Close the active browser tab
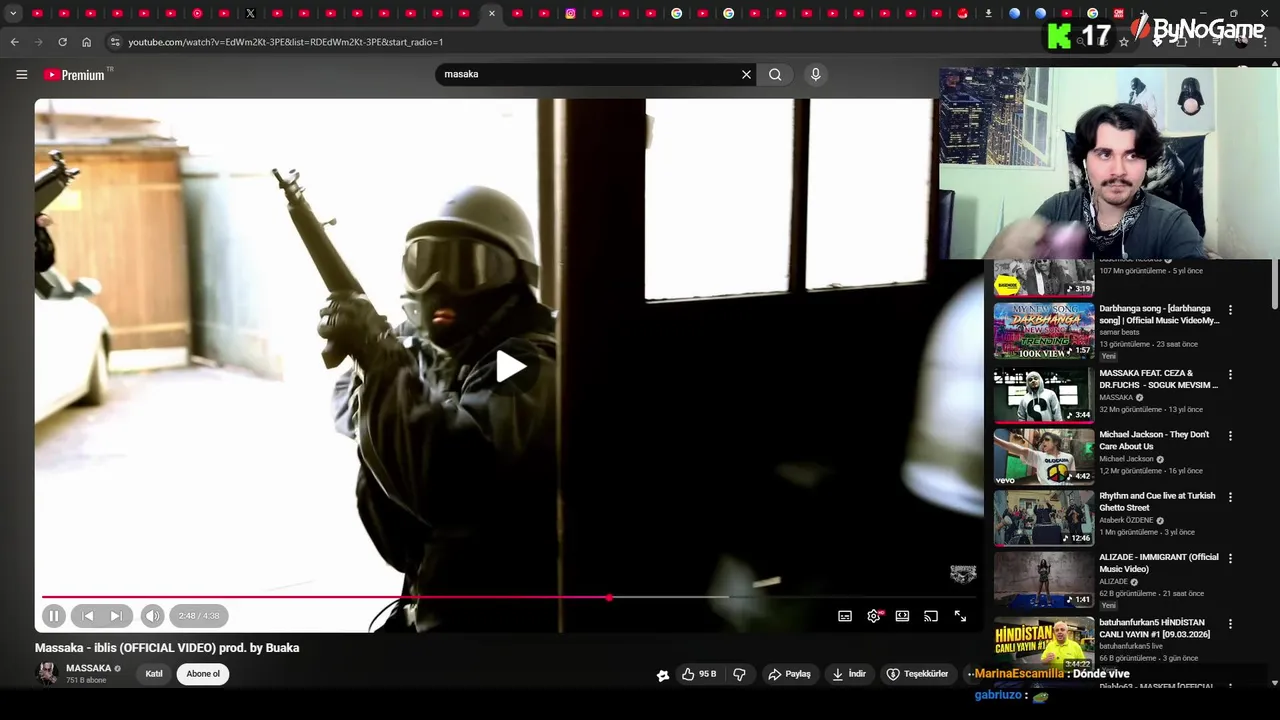Viewport: 1280px width, 720px height. (x=491, y=13)
